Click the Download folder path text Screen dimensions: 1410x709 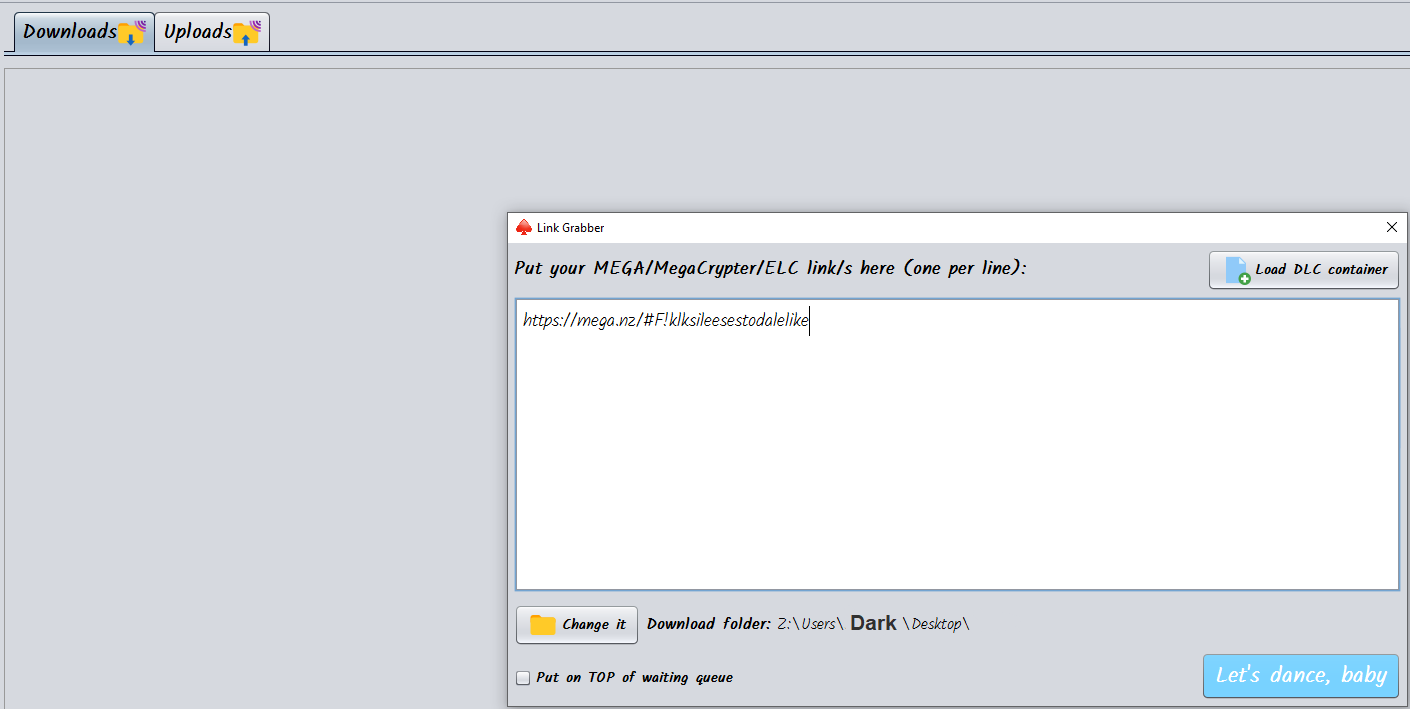click(x=873, y=624)
